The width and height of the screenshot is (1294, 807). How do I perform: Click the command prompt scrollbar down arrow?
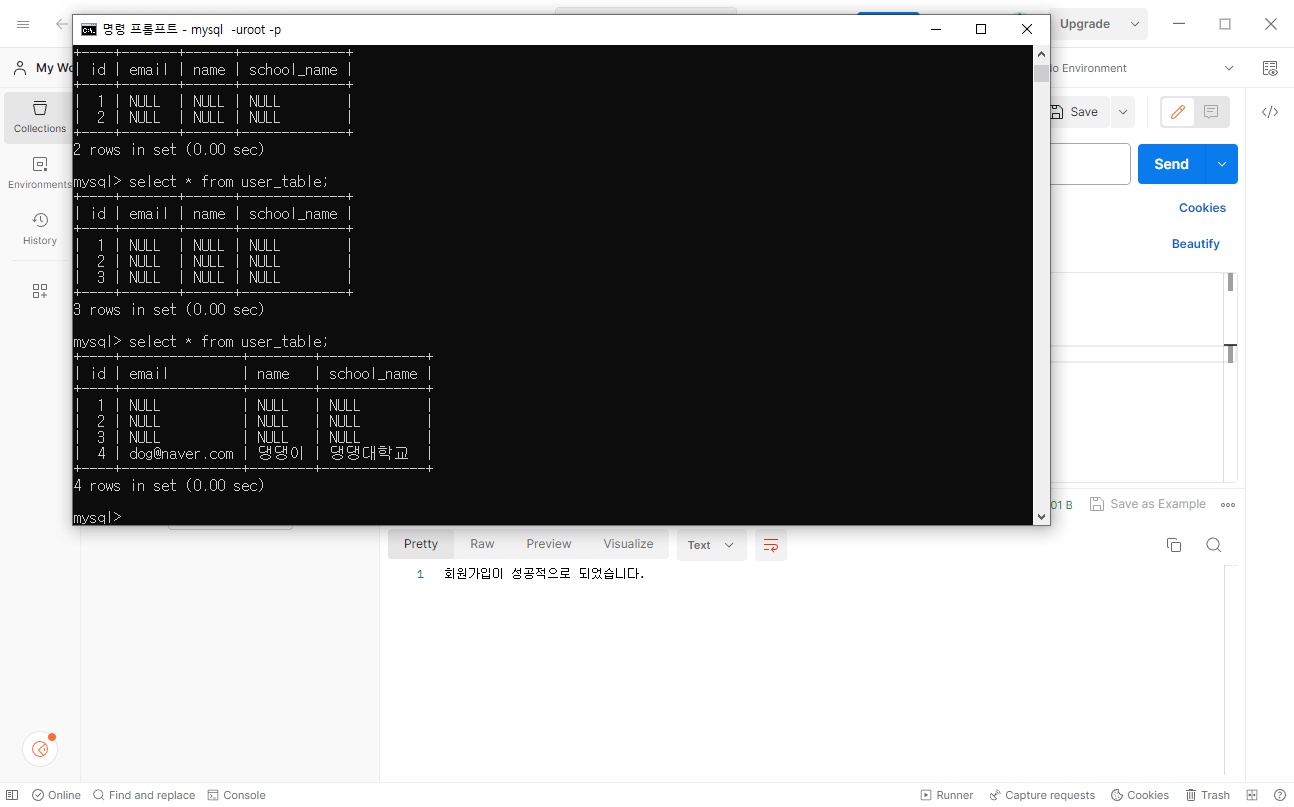tap(1041, 516)
